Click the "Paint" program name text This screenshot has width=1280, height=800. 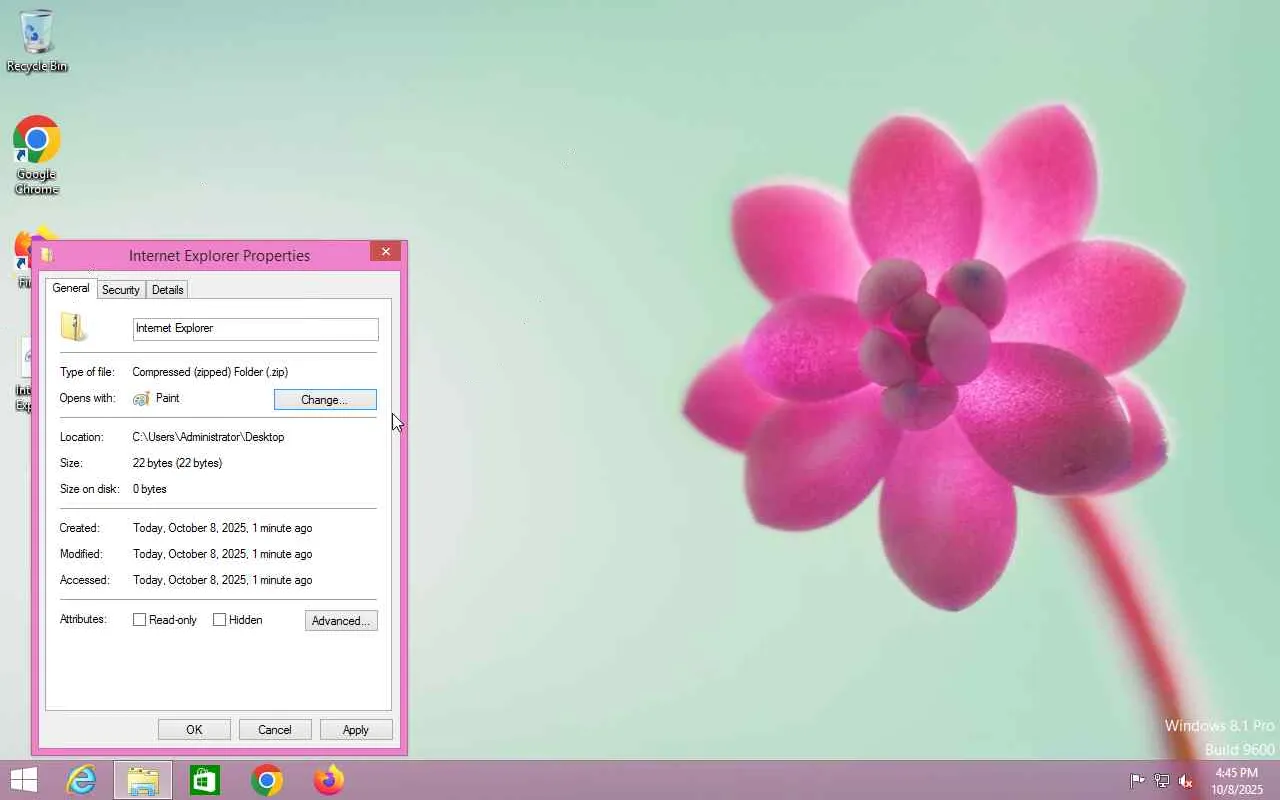pyautogui.click(x=168, y=398)
